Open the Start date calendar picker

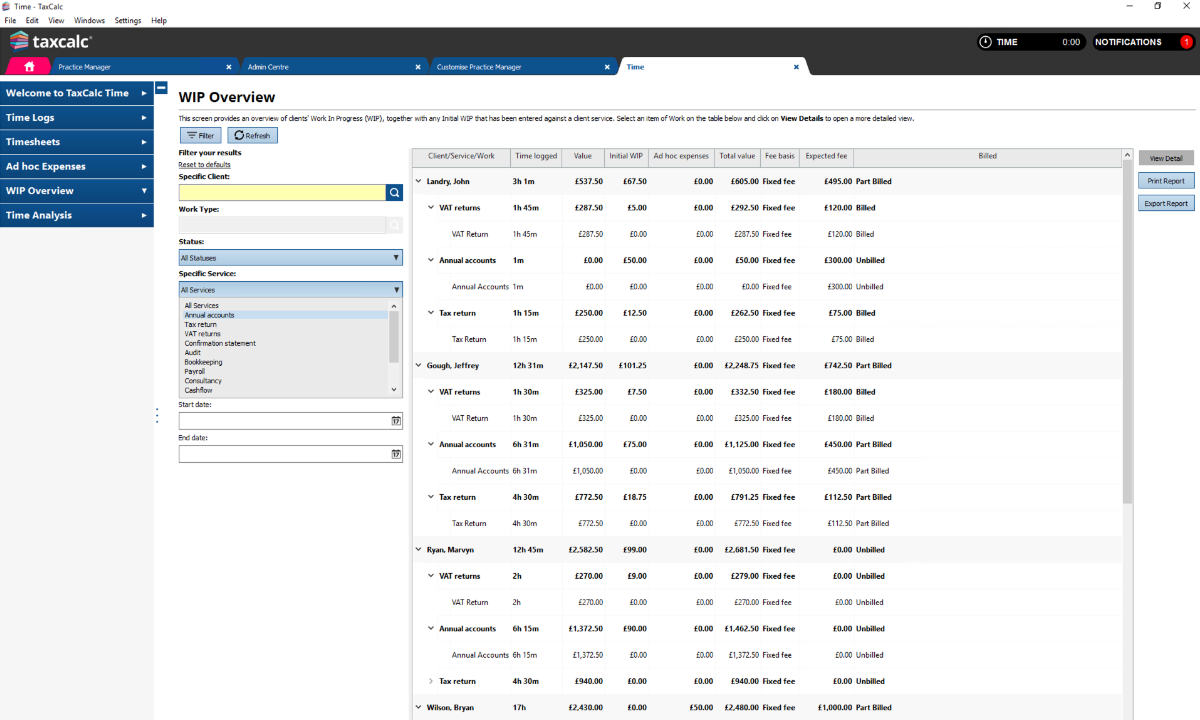click(396, 421)
